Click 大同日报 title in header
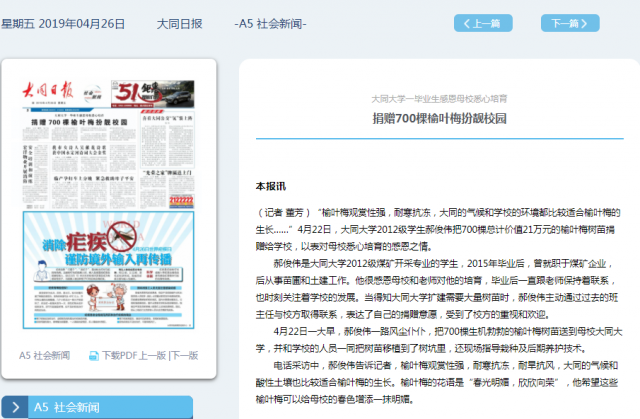The width and height of the screenshot is (640, 419). pos(180,24)
